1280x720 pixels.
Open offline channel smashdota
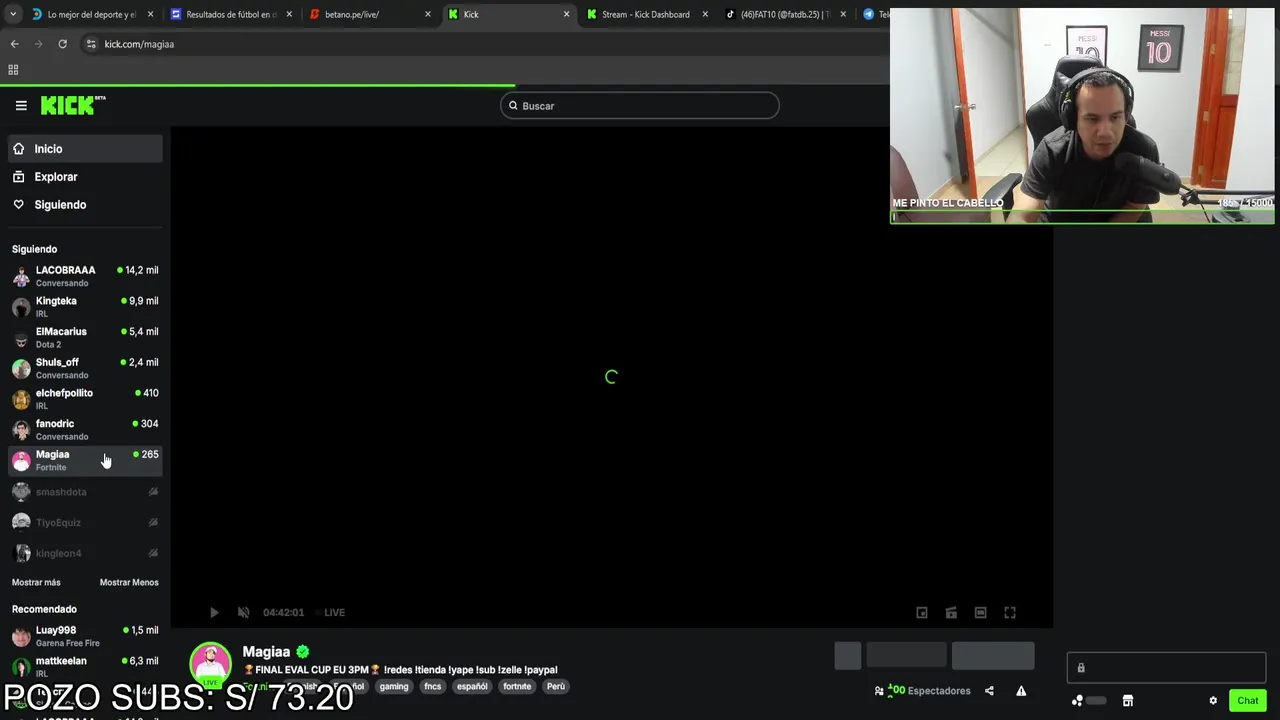click(85, 492)
